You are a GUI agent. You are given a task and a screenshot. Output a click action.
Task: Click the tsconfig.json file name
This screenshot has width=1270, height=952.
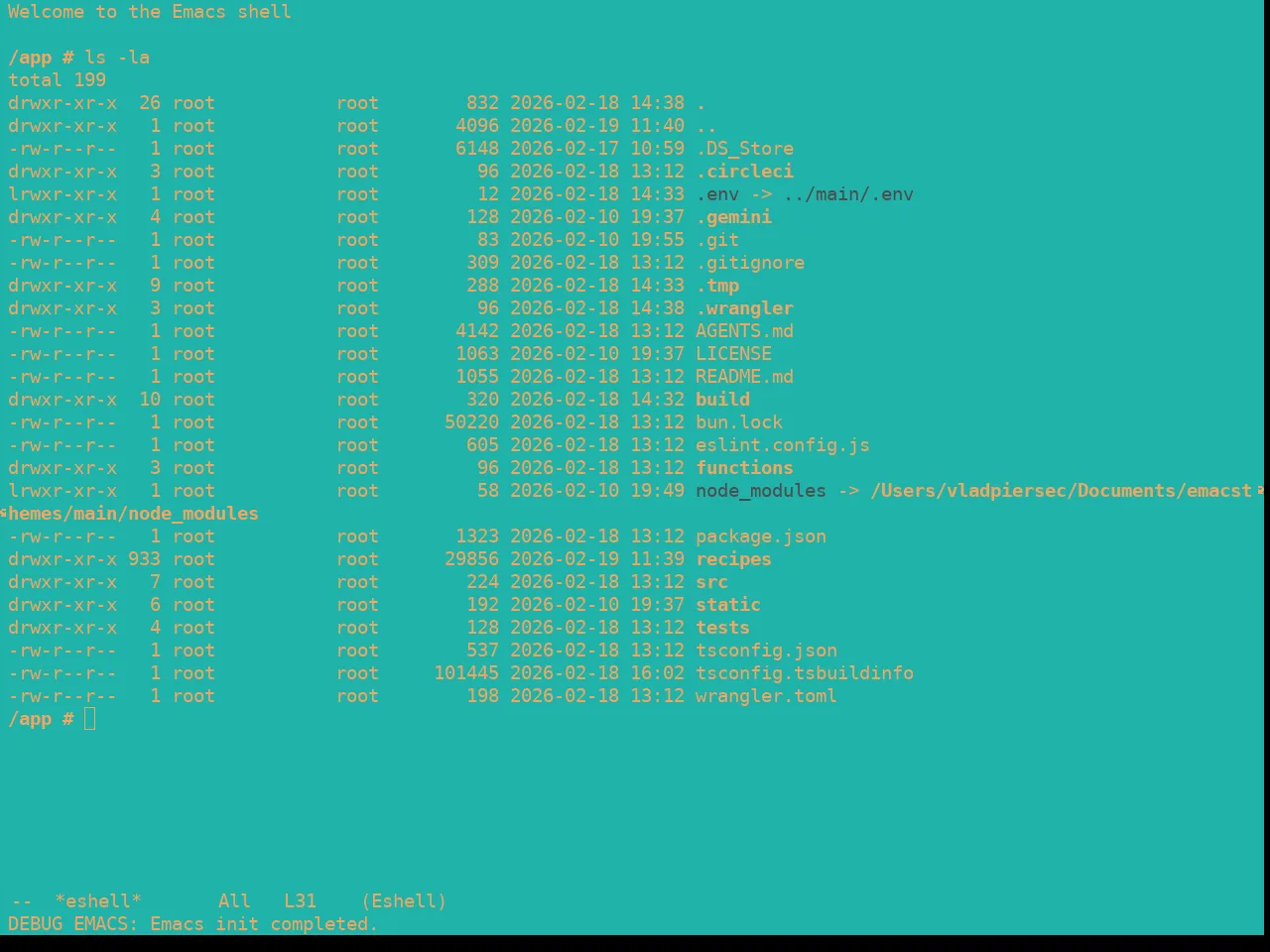tap(766, 651)
